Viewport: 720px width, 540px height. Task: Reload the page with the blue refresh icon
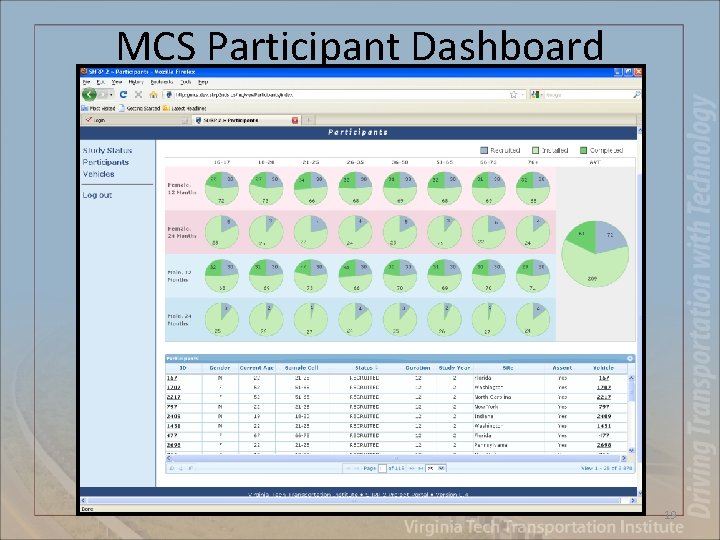point(123,95)
